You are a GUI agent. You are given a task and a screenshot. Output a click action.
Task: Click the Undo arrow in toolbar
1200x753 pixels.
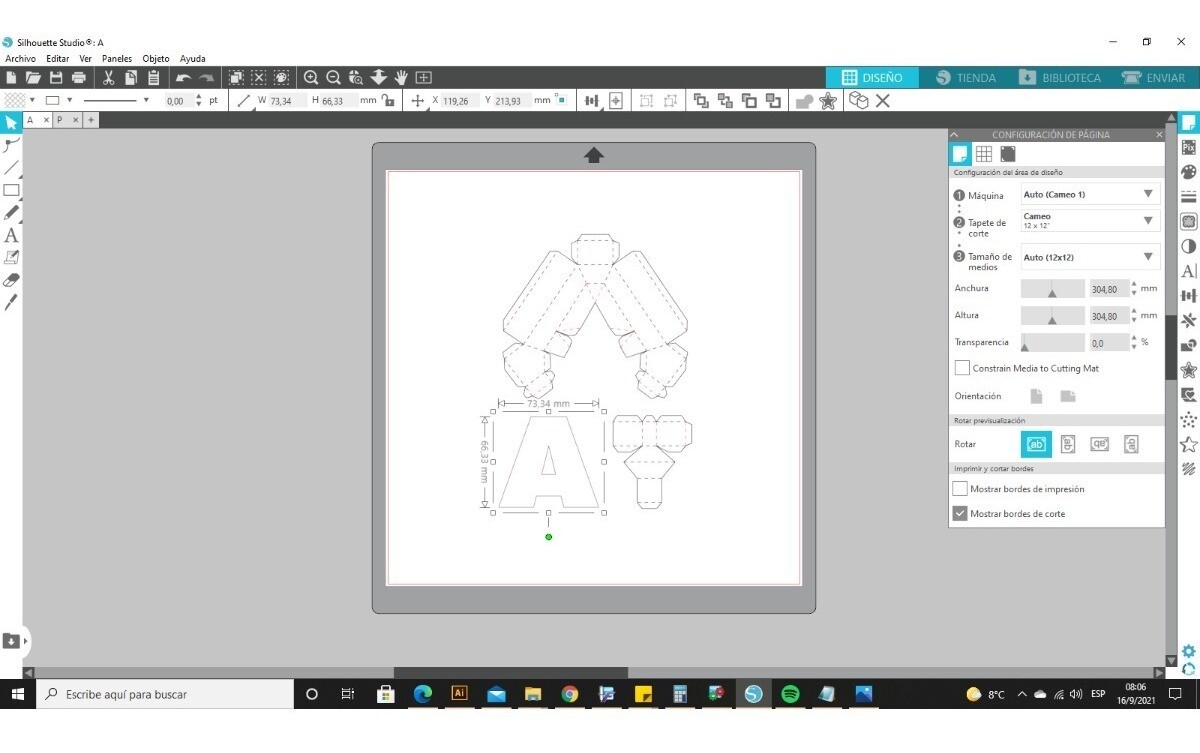click(x=183, y=77)
